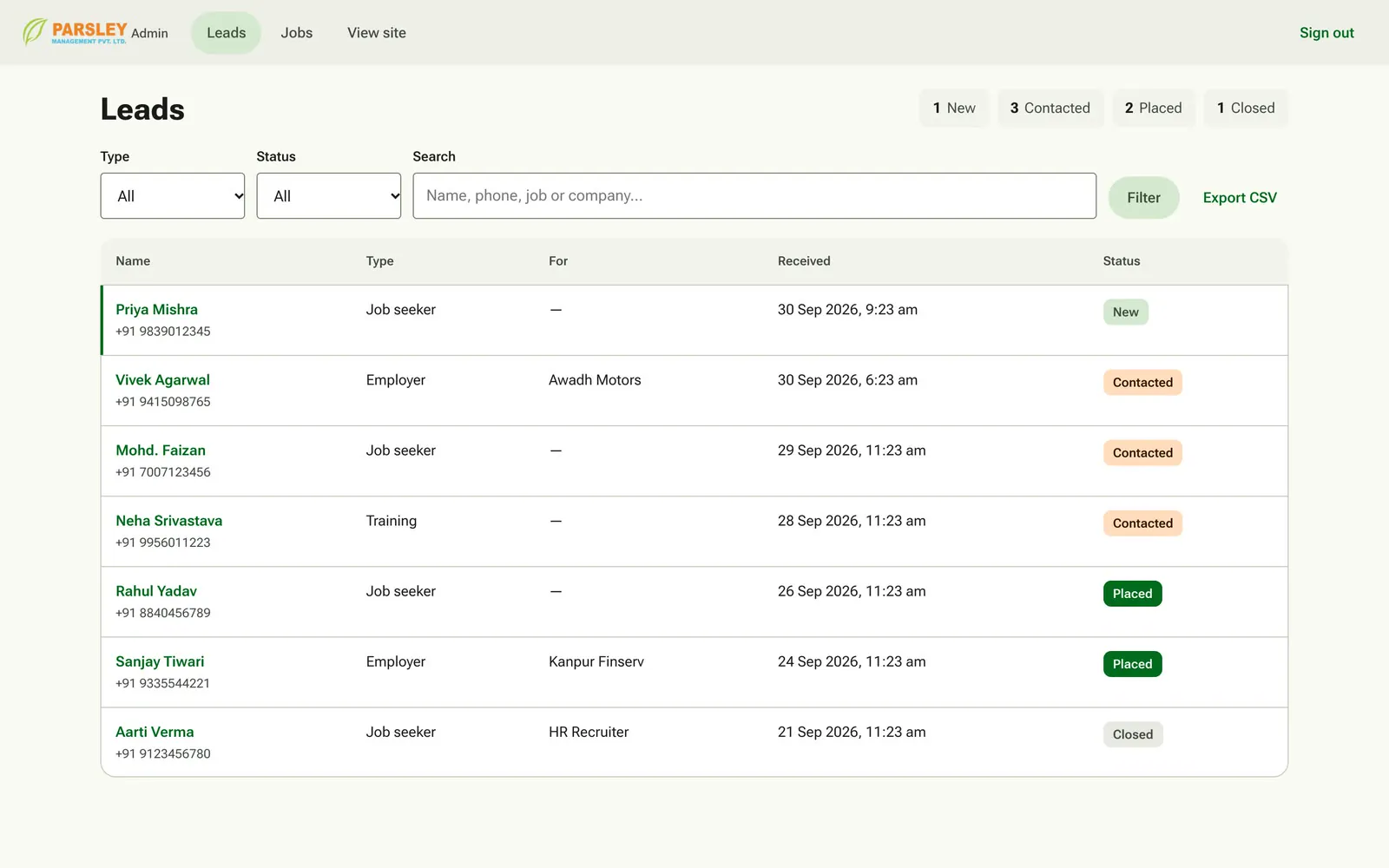Show the 1 New leads chip
Screen dimensions: 1389x868
point(954,108)
